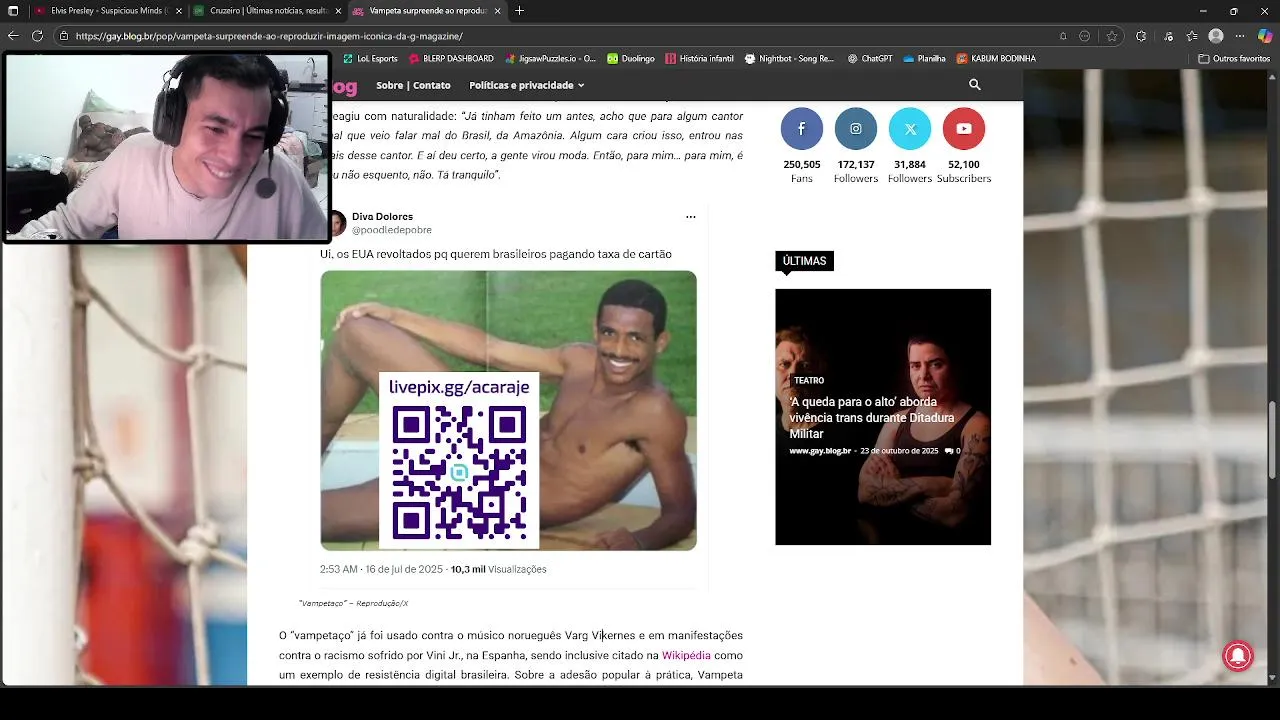Go back to the previous page
This screenshot has height=720, width=1280.
[13, 36]
